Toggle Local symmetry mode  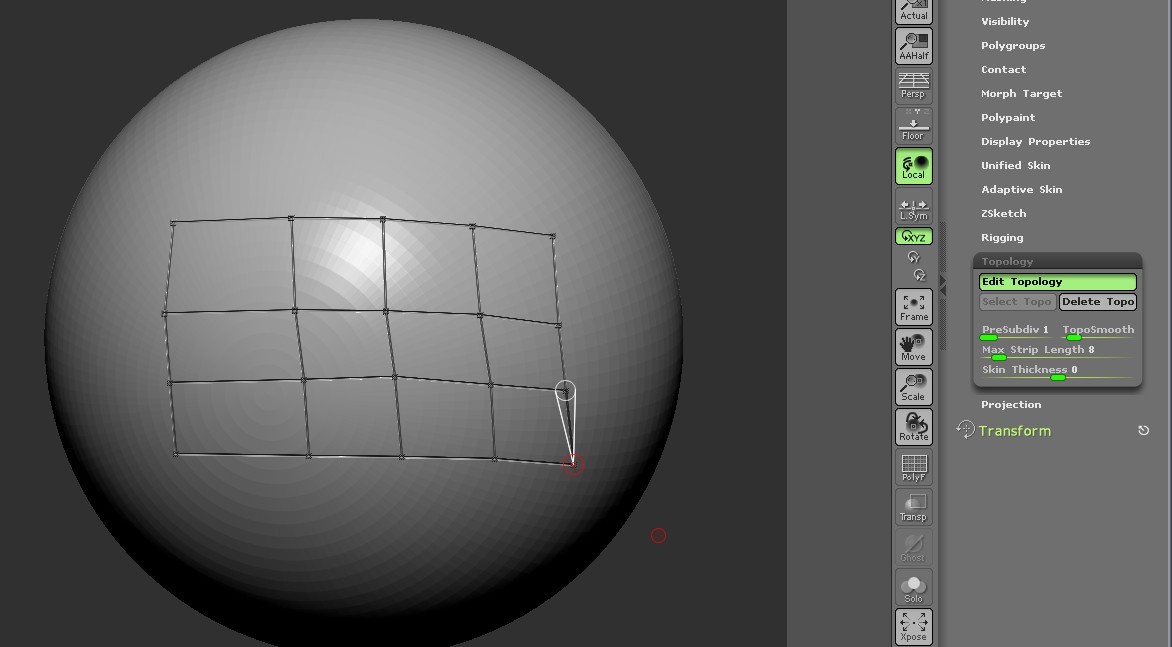click(x=913, y=167)
